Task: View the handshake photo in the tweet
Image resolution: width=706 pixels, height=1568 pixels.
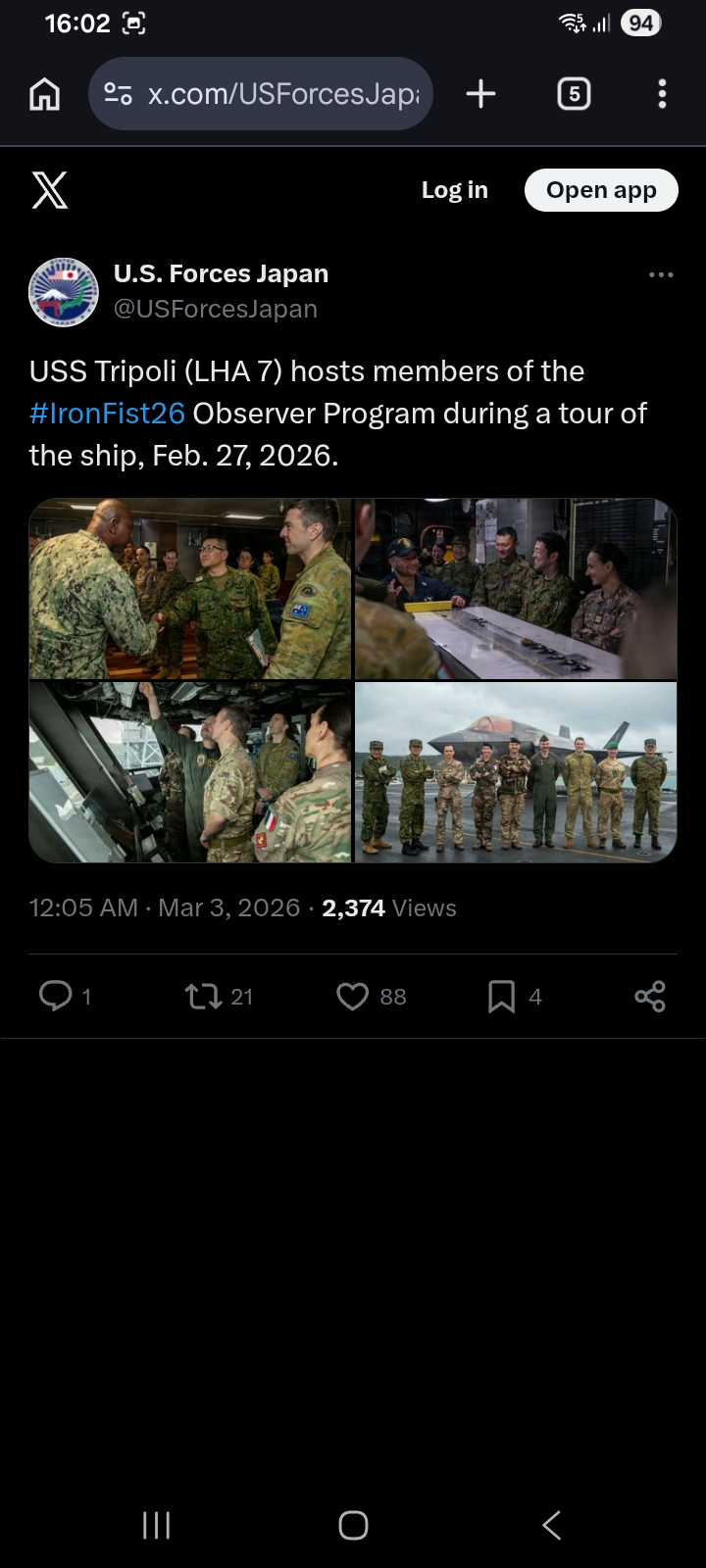Action: 190,589
